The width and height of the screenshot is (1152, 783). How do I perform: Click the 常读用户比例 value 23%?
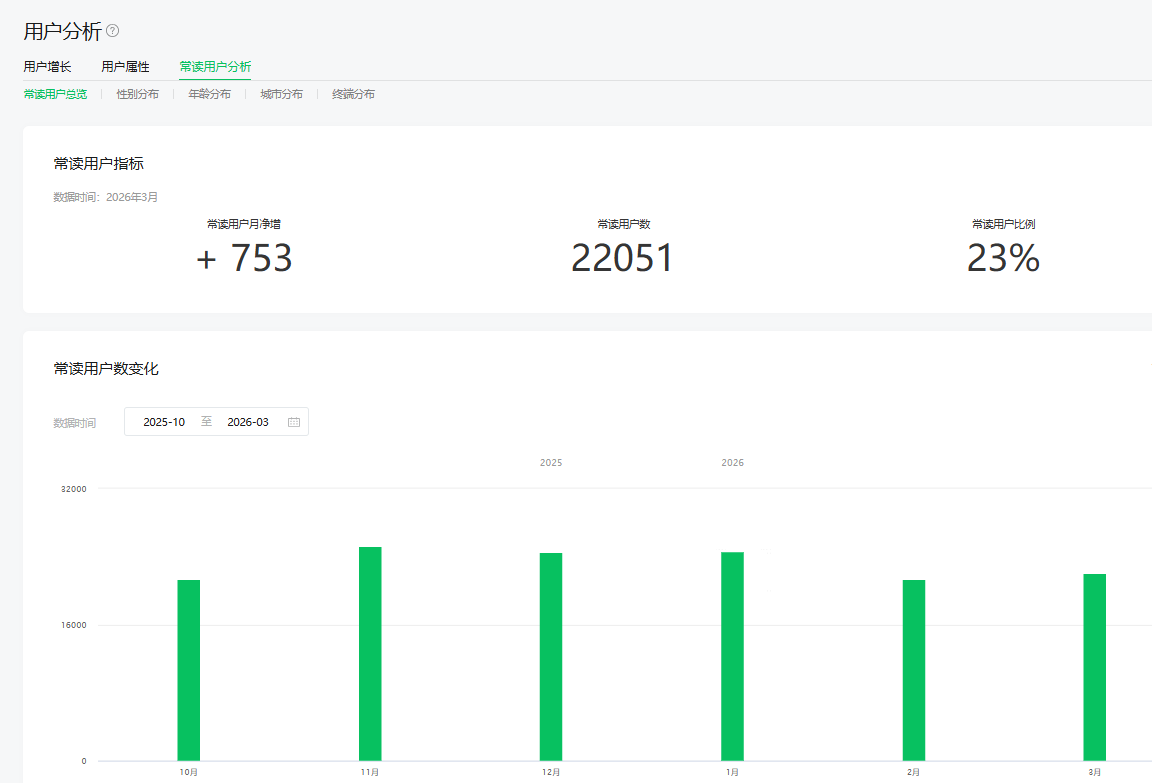[x=1003, y=258]
